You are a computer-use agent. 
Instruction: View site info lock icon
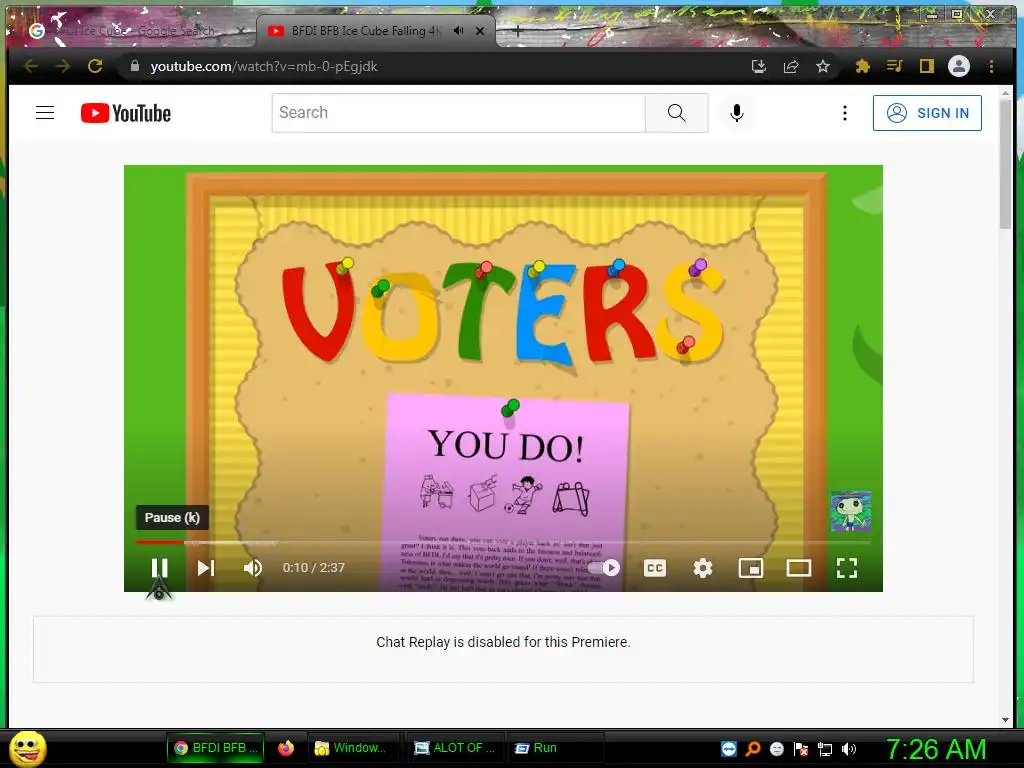tap(135, 66)
